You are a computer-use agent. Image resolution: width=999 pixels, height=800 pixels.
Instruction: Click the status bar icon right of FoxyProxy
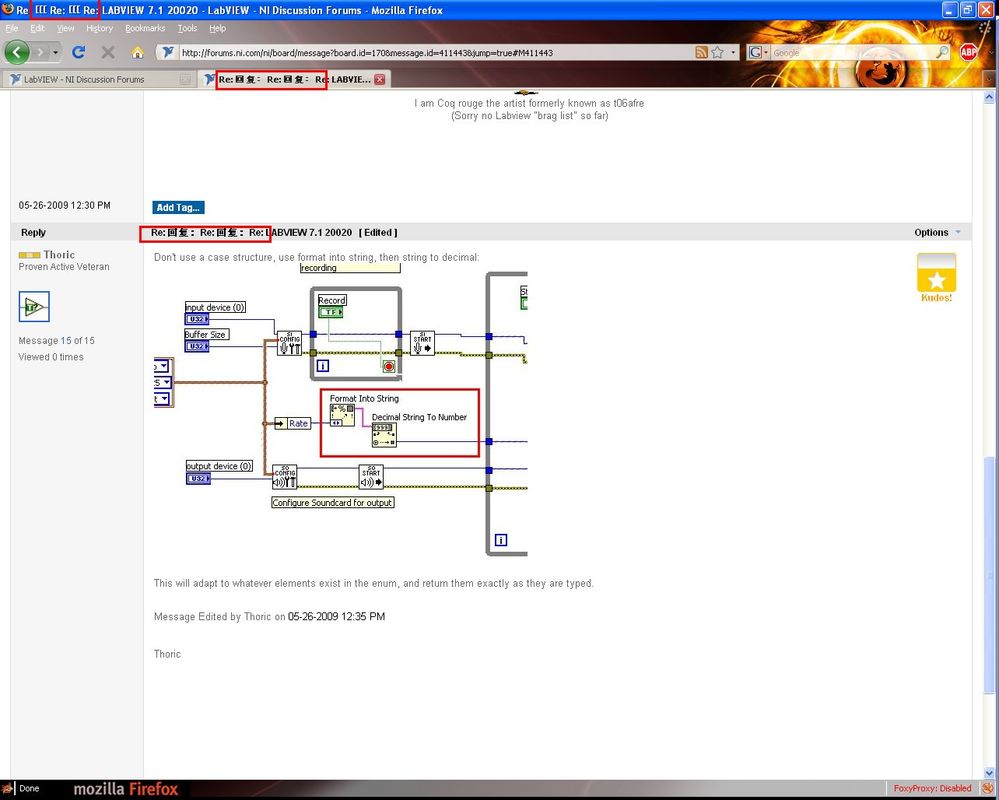(988, 789)
